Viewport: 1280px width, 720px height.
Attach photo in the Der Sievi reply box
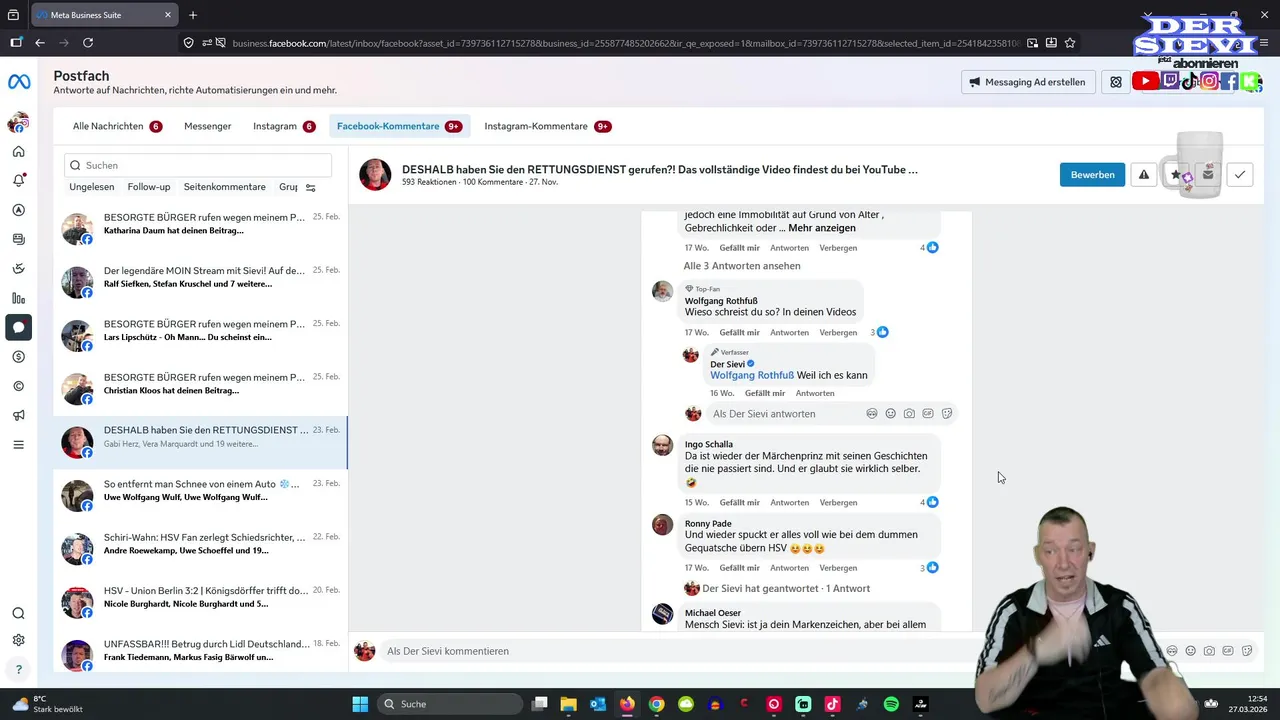tap(909, 414)
